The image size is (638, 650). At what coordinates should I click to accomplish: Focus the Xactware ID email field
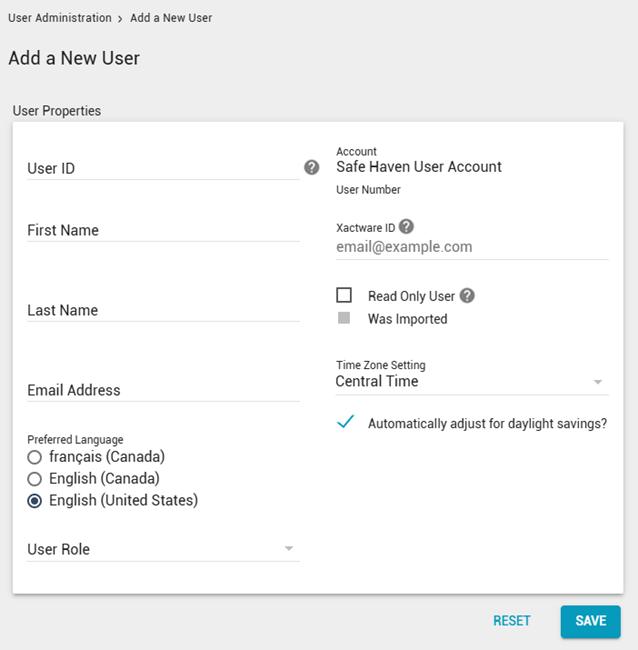point(470,247)
